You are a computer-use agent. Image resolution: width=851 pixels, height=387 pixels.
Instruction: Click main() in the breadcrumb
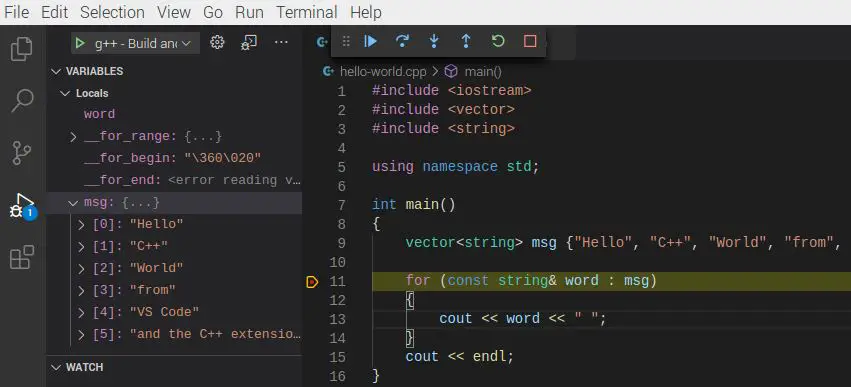(x=483, y=71)
